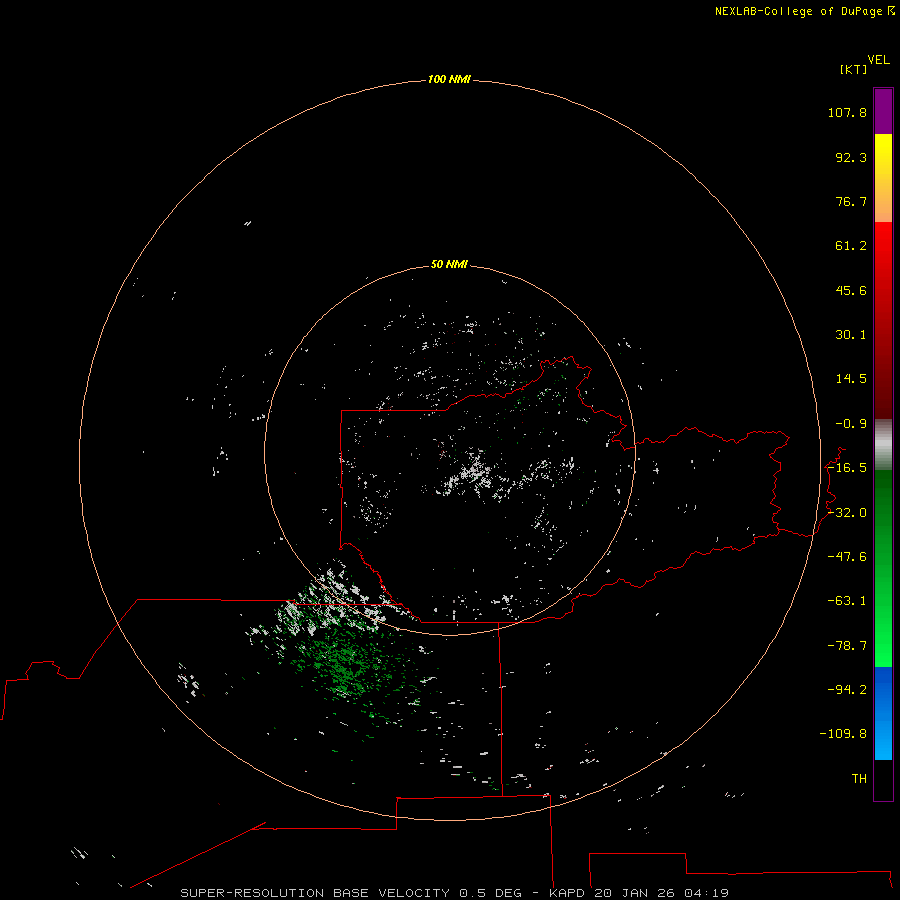Screen dimensions: 900x900
Task: Click the -78.7 velocity scale value
Action: 847,646
